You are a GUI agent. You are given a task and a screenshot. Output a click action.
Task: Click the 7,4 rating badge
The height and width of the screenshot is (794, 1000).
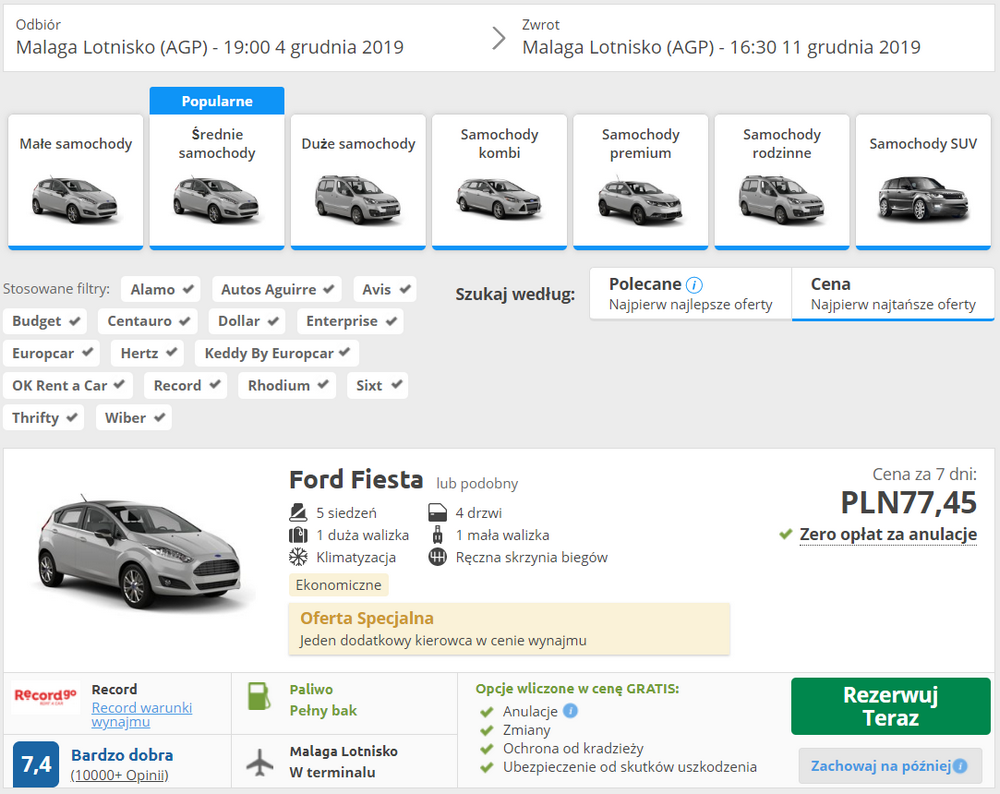click(36, 763)
